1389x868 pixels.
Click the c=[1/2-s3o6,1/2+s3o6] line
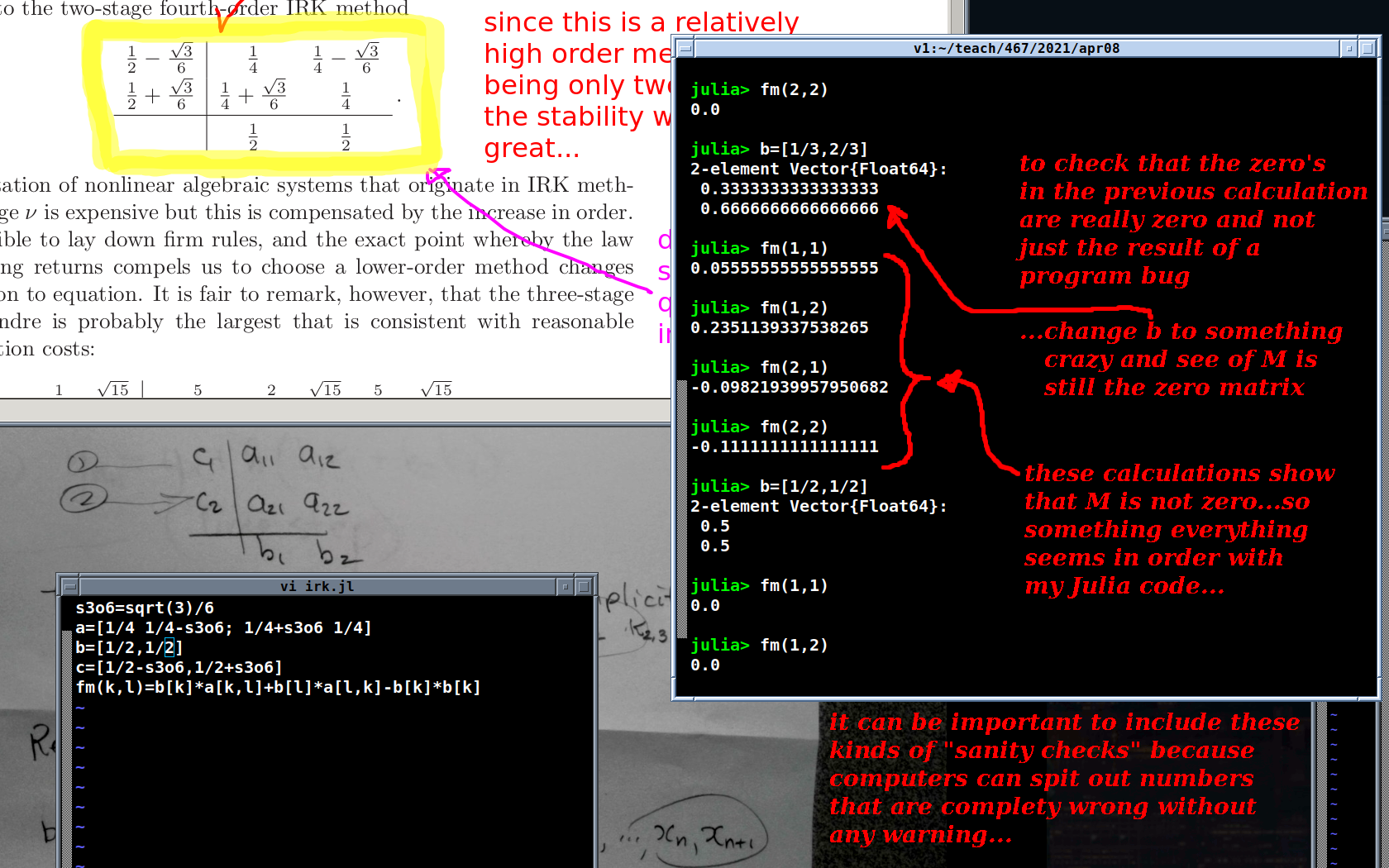coord(179,668)
